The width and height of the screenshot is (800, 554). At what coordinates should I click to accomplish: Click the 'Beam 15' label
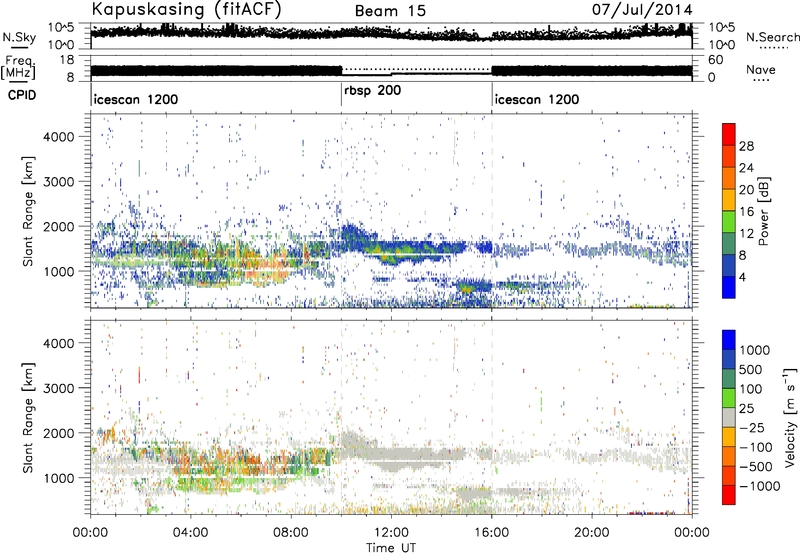[x=390, y=11]
